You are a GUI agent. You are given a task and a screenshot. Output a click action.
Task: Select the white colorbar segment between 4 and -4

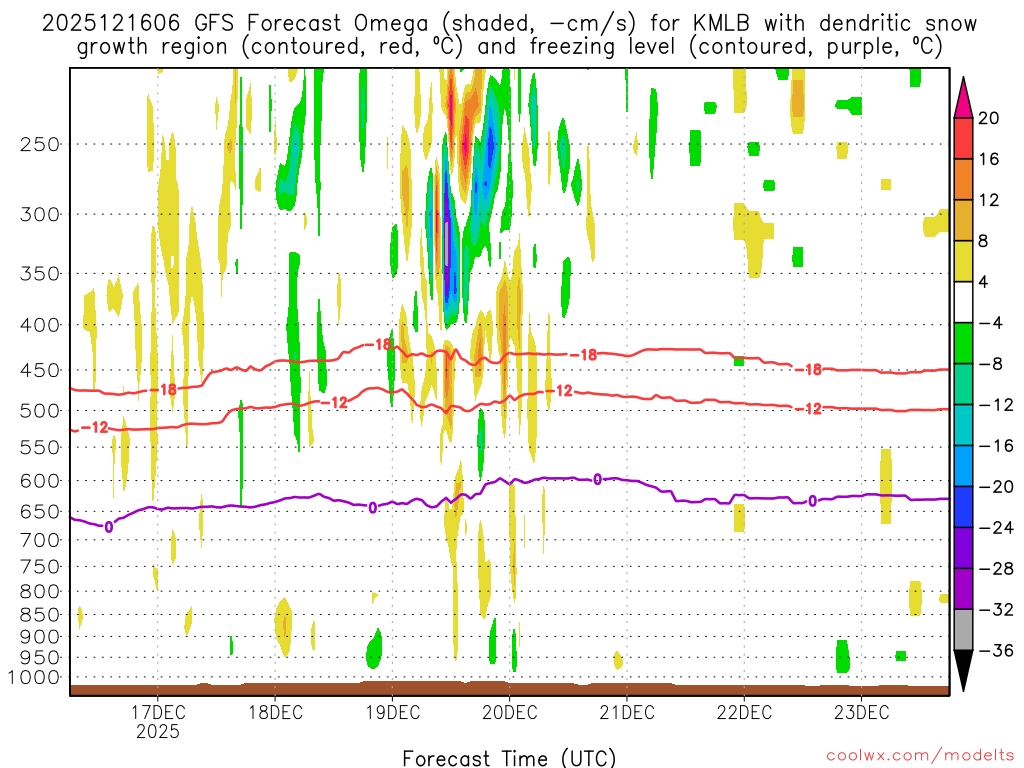coord(965,302)
